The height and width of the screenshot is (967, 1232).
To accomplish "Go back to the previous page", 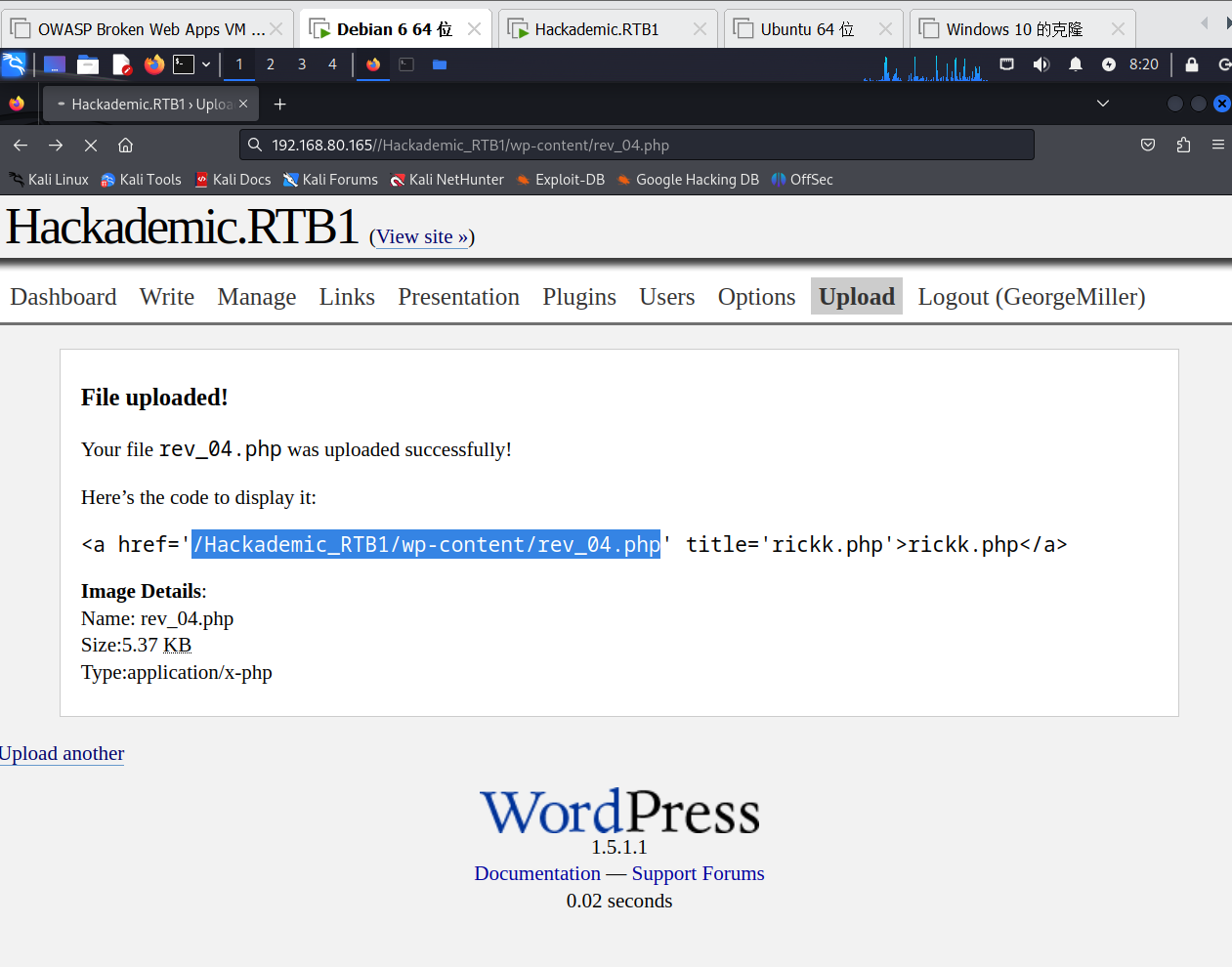I will pyautogui.click(x=21, y=145).
